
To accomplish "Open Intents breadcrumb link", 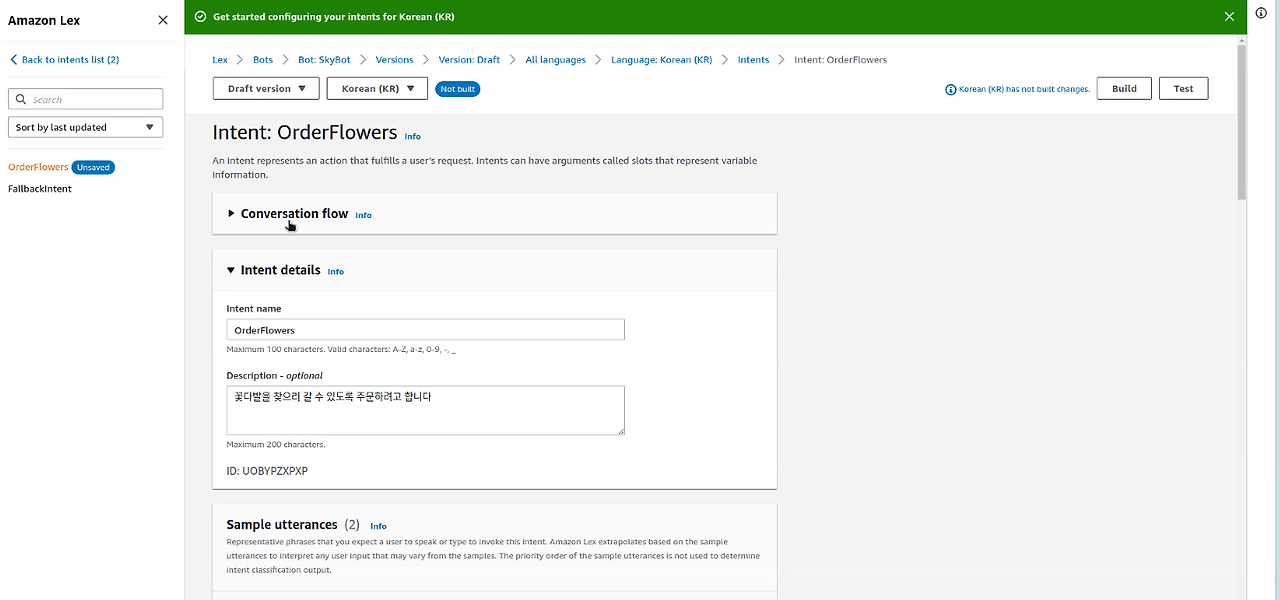I will click(754, 60).
